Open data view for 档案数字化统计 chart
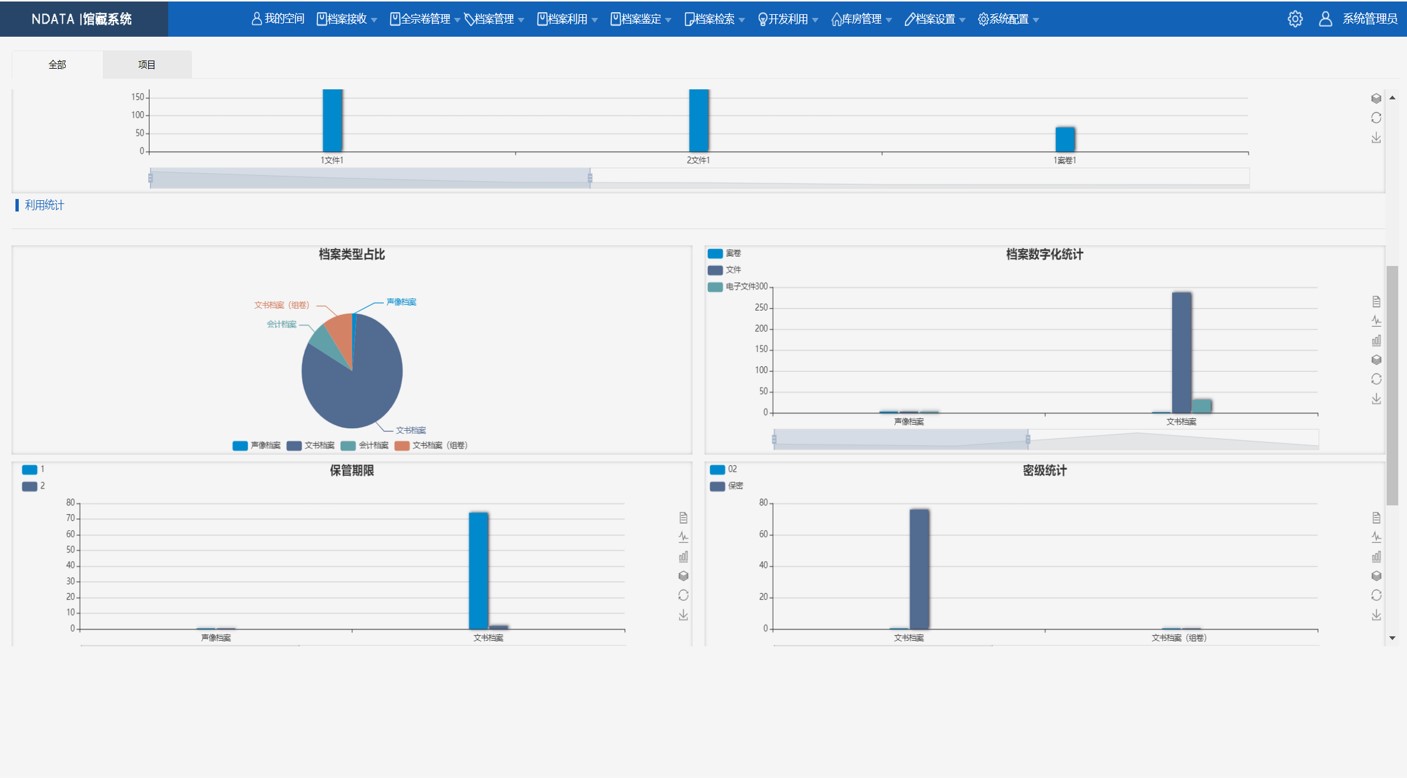Screen dimensions: 1407x778 1376,301
